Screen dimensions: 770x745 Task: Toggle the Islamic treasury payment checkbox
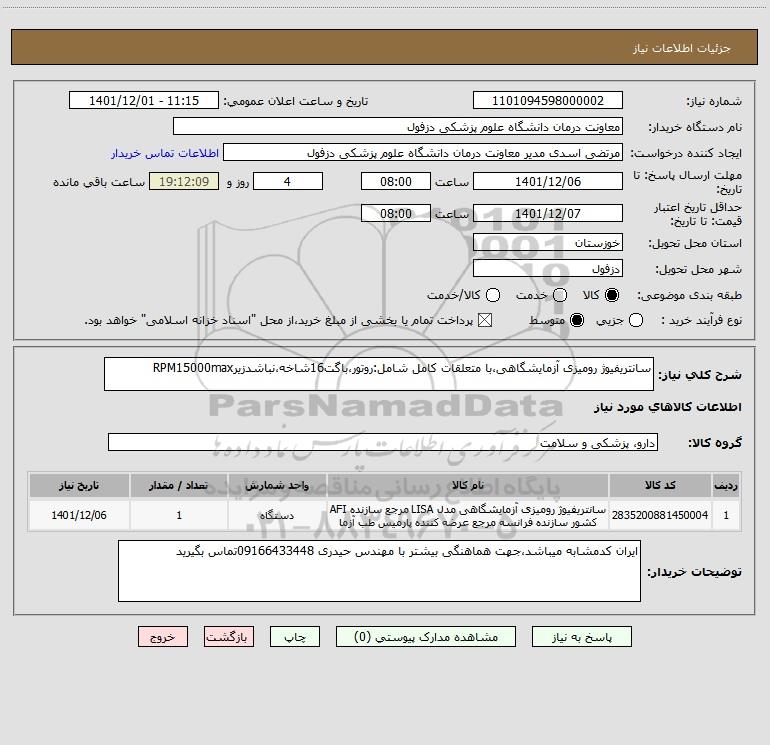tap(485, 320)
